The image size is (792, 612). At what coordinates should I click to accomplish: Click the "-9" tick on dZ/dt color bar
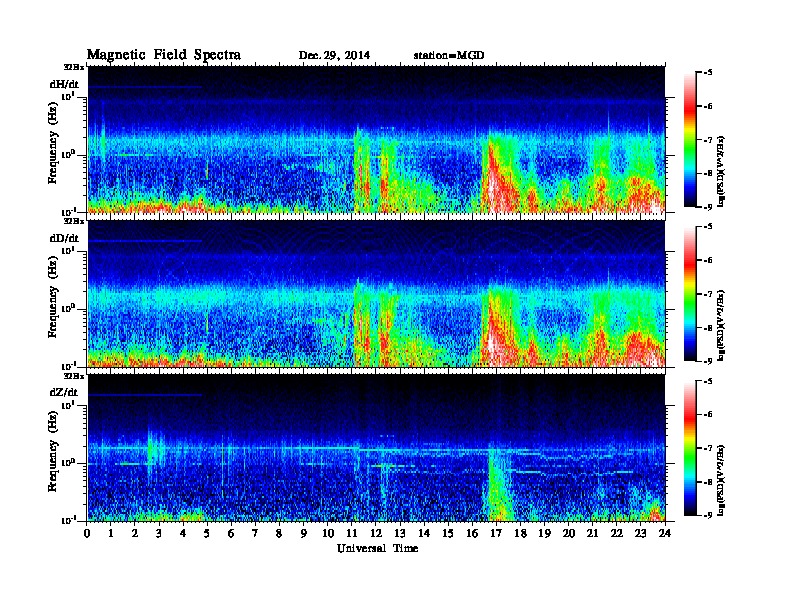click(x=708, y=515)
